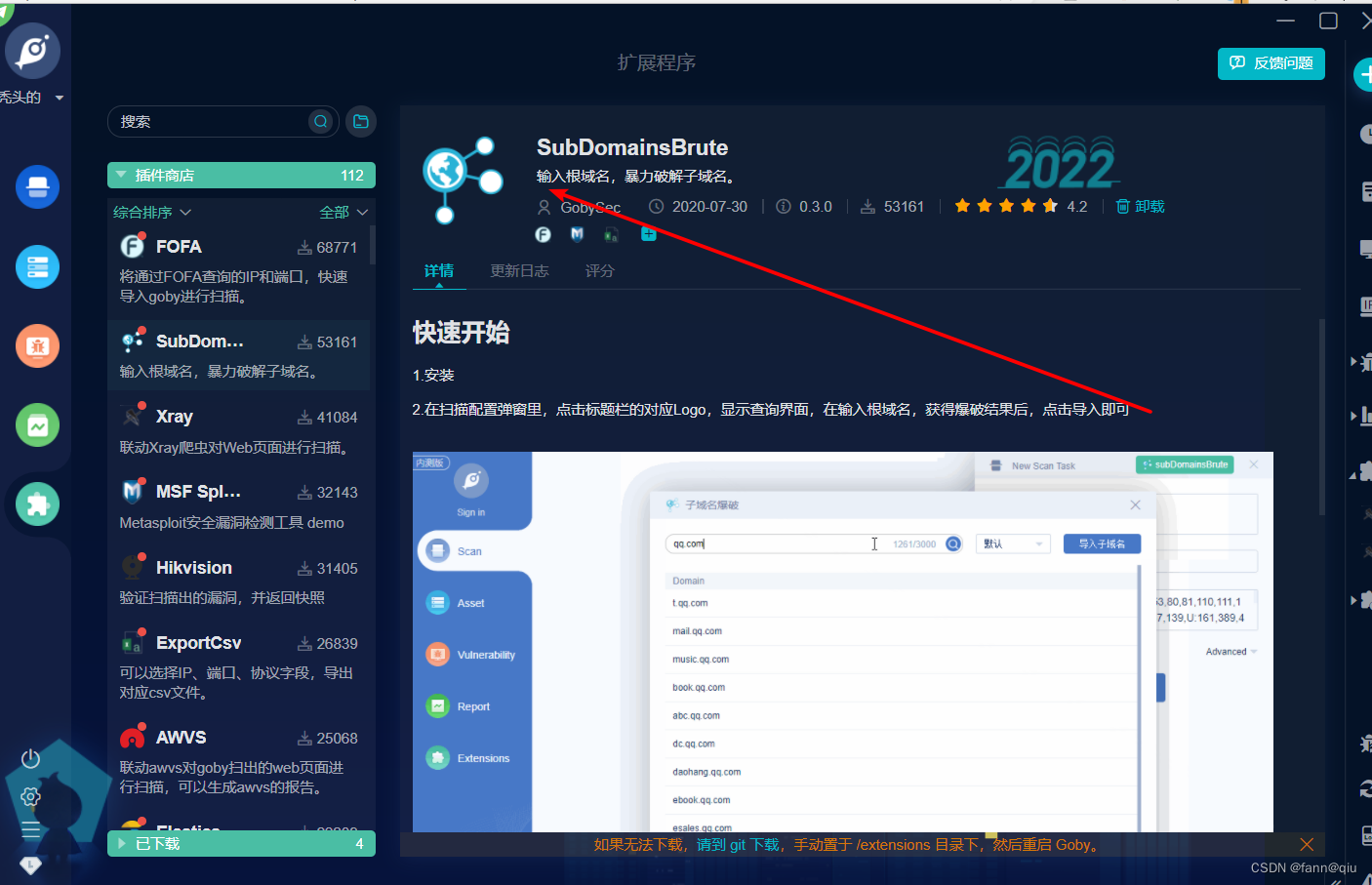Viewport: 1372px width, 885px height.
Task: Click the CSV related extension icon under author
Action: tap(611, 234)
